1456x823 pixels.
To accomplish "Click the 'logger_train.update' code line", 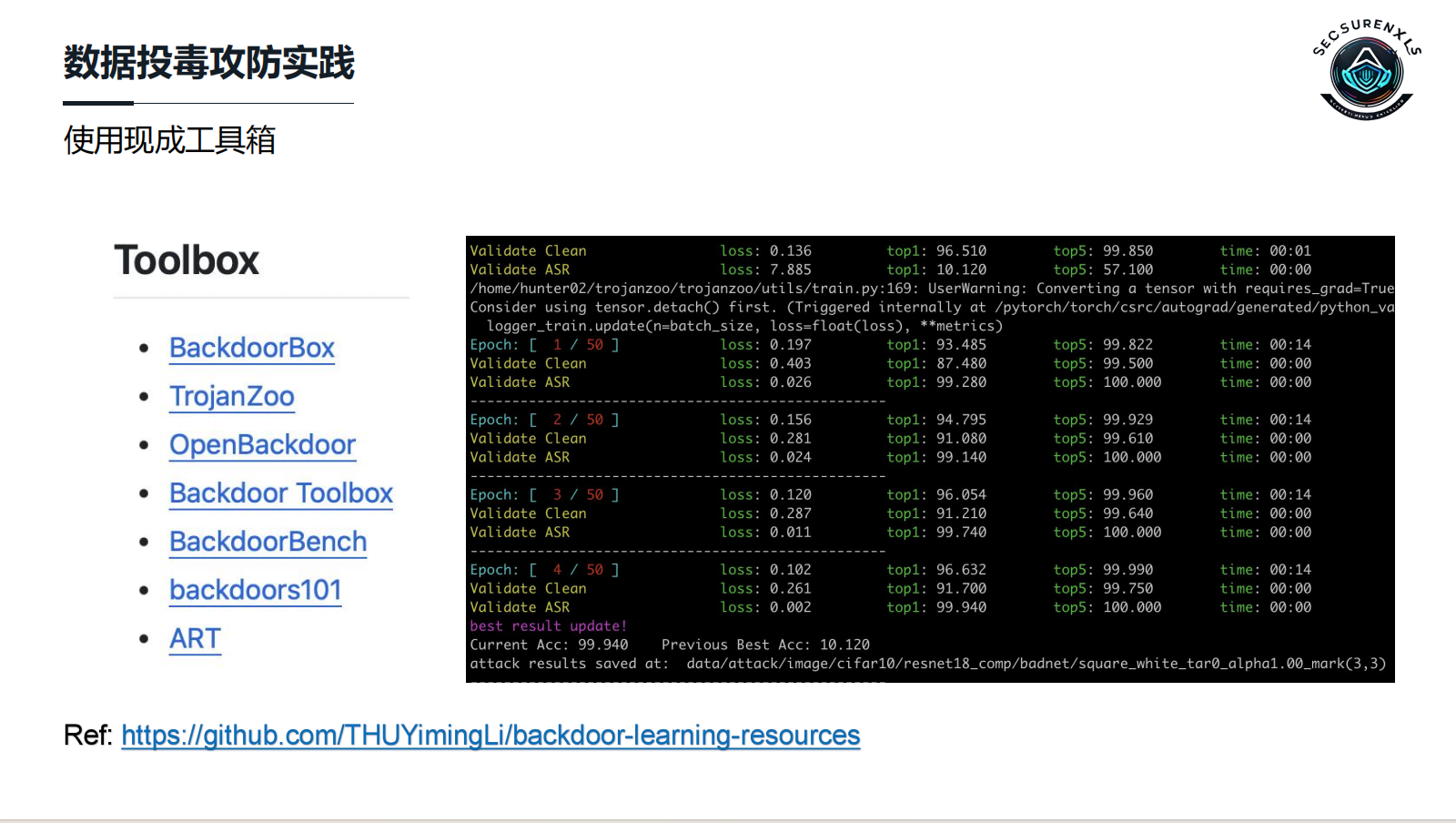I will pyautogui.click(x=744, y=326).
